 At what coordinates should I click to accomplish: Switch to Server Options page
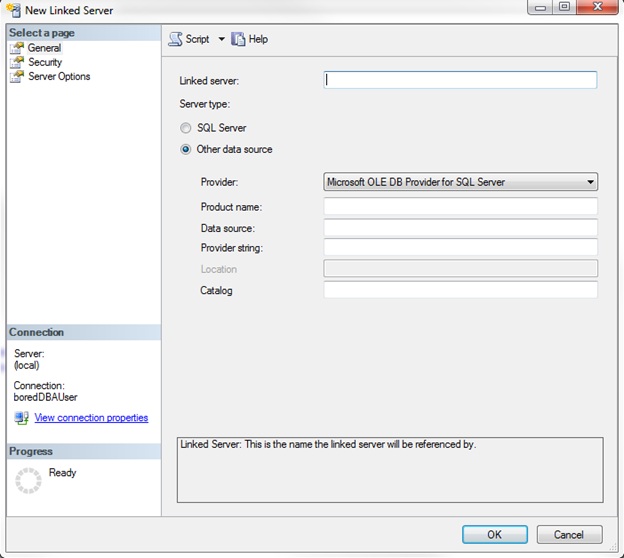(x=59, y=77)
